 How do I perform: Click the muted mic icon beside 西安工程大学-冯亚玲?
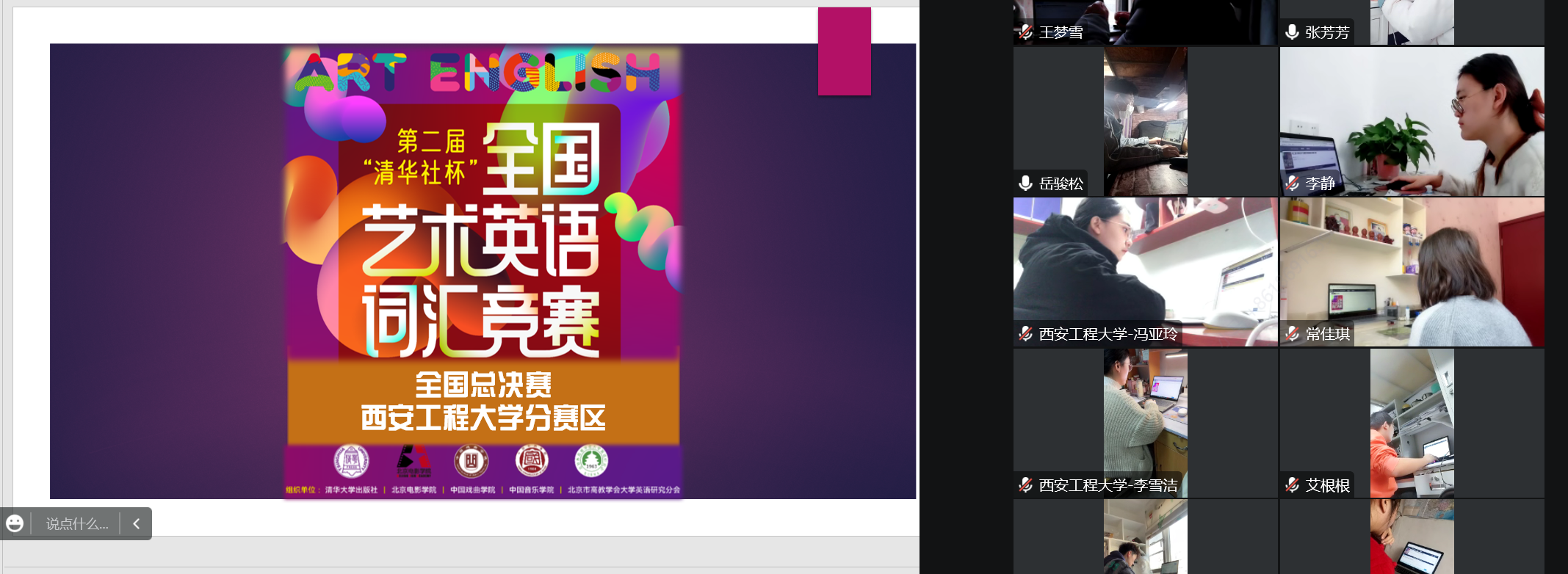coord(1026,335)
